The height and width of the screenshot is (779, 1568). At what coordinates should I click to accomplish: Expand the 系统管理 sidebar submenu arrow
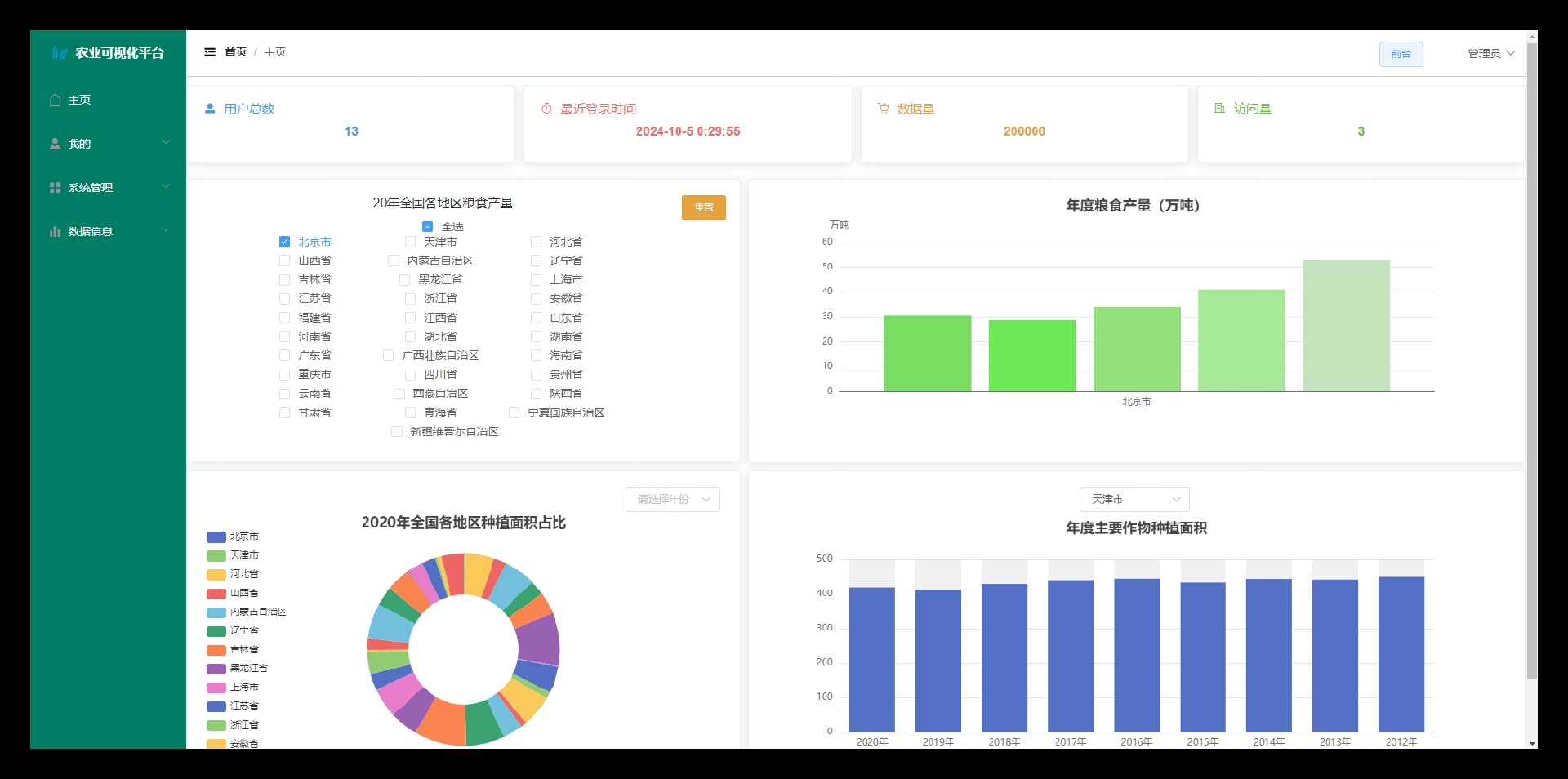click(x=166, y=187)
